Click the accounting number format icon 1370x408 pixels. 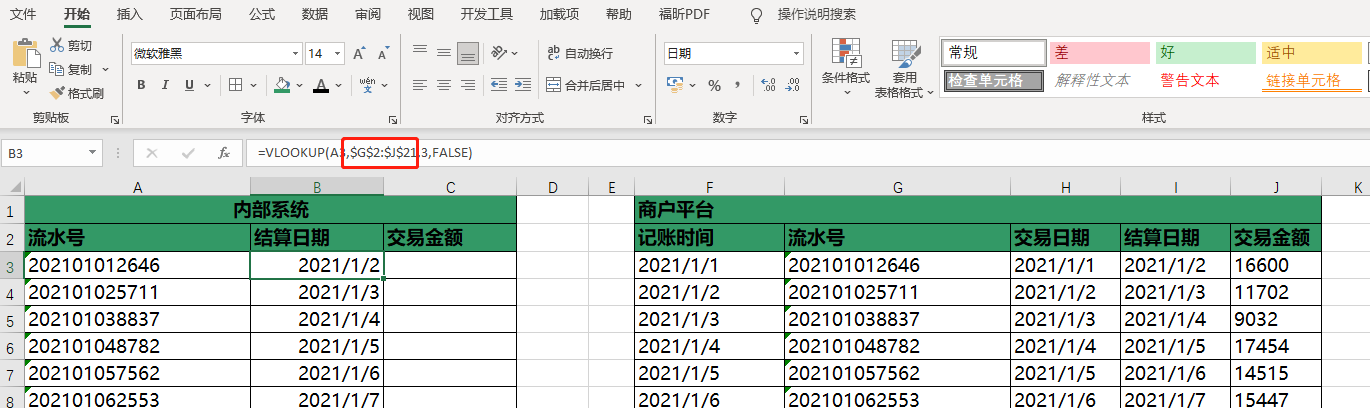675,85
